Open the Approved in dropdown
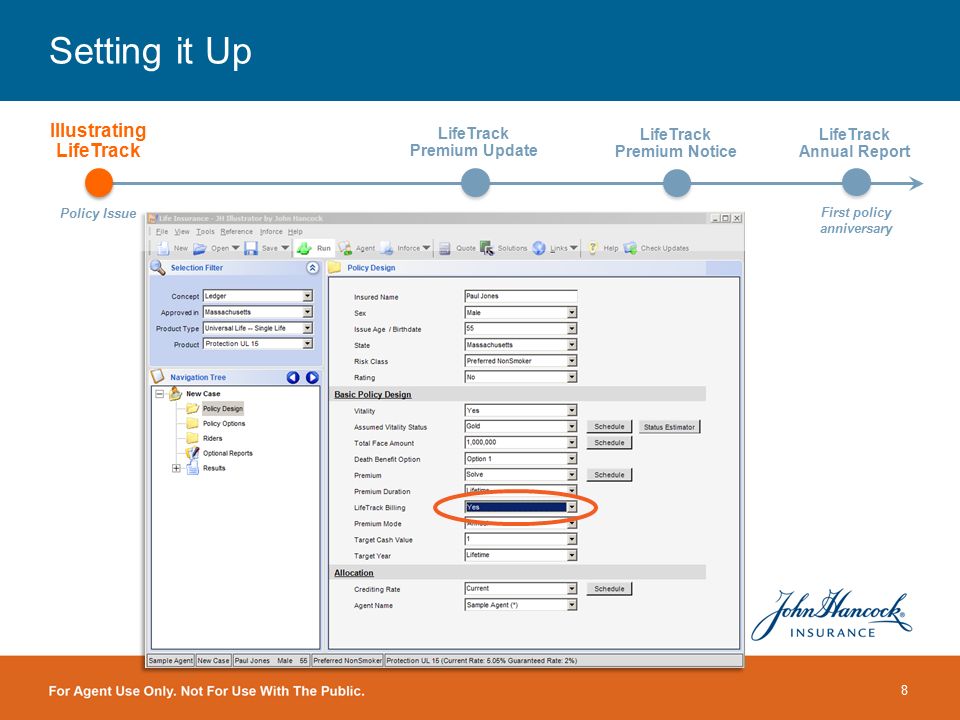Screen dimensions: 960x720 pyautogui.click(x=307, y=312)
